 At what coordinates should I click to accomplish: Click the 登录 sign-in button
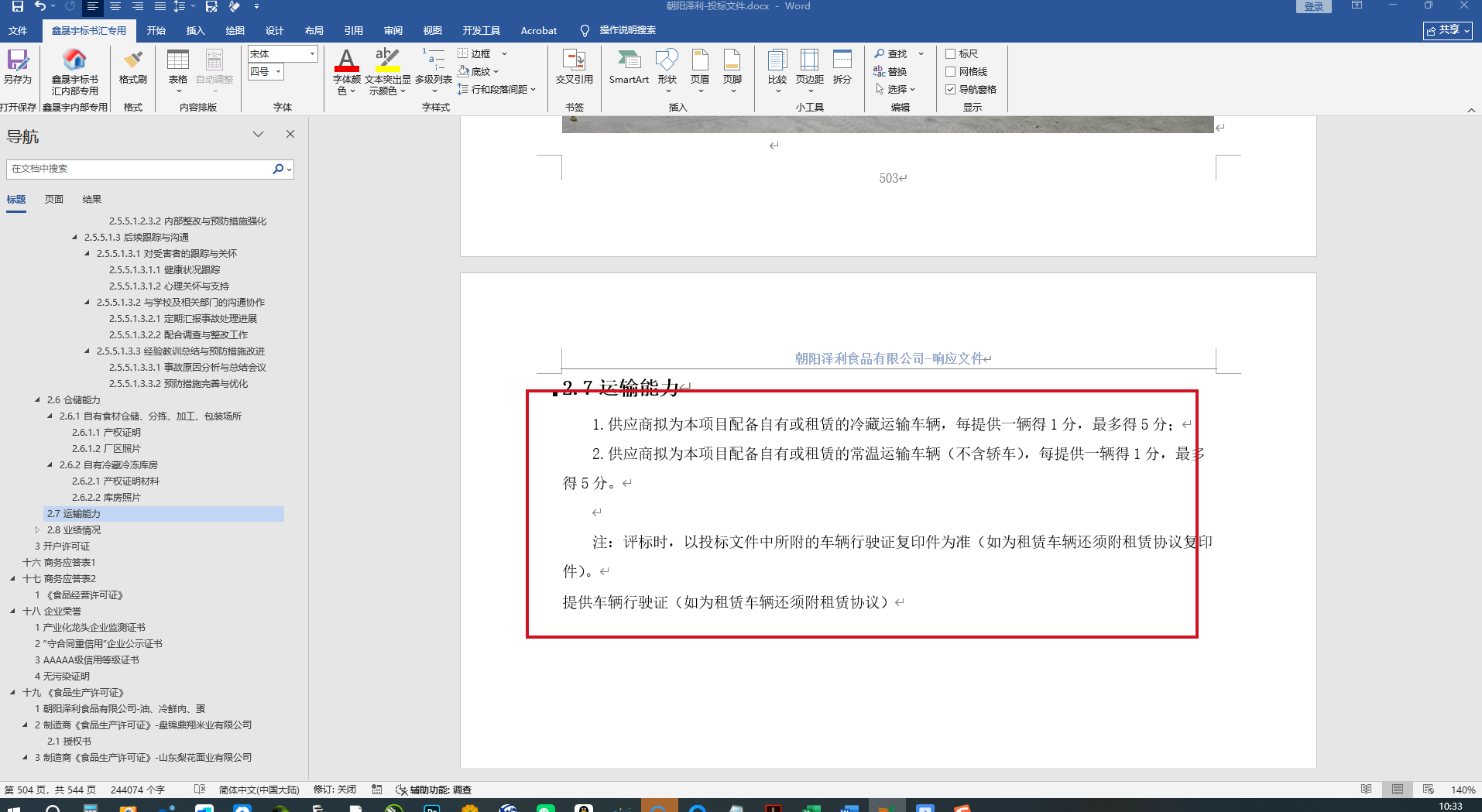1314,6
